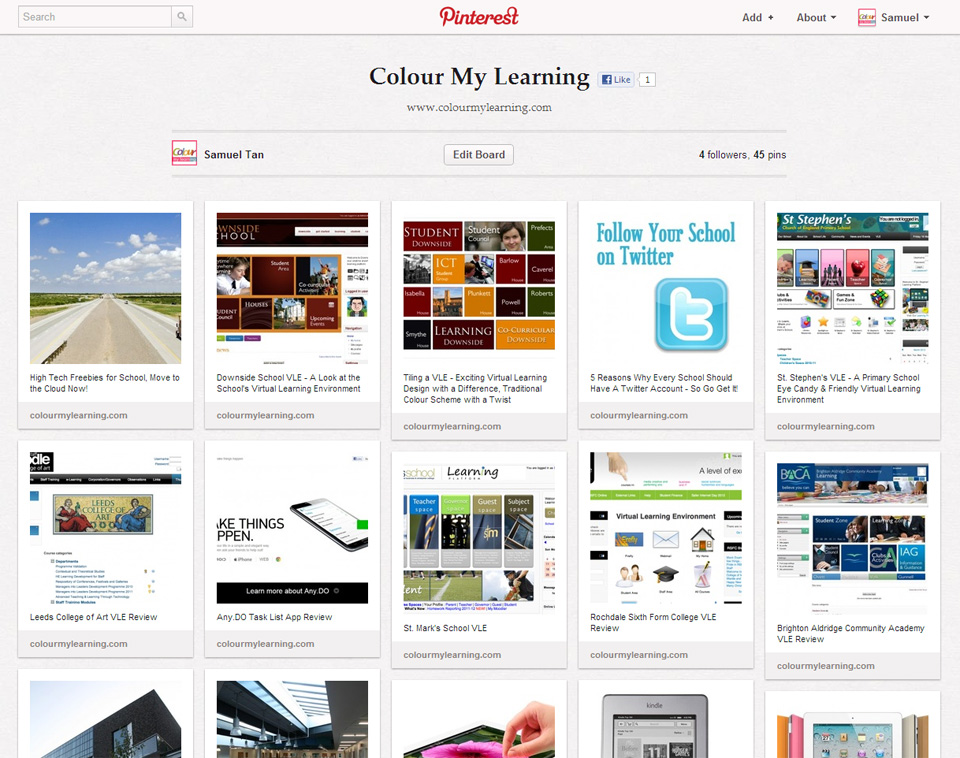Click 'Leeds College of Art VLE Review' caption
The image size is (960, 758).
click(94, 617)
